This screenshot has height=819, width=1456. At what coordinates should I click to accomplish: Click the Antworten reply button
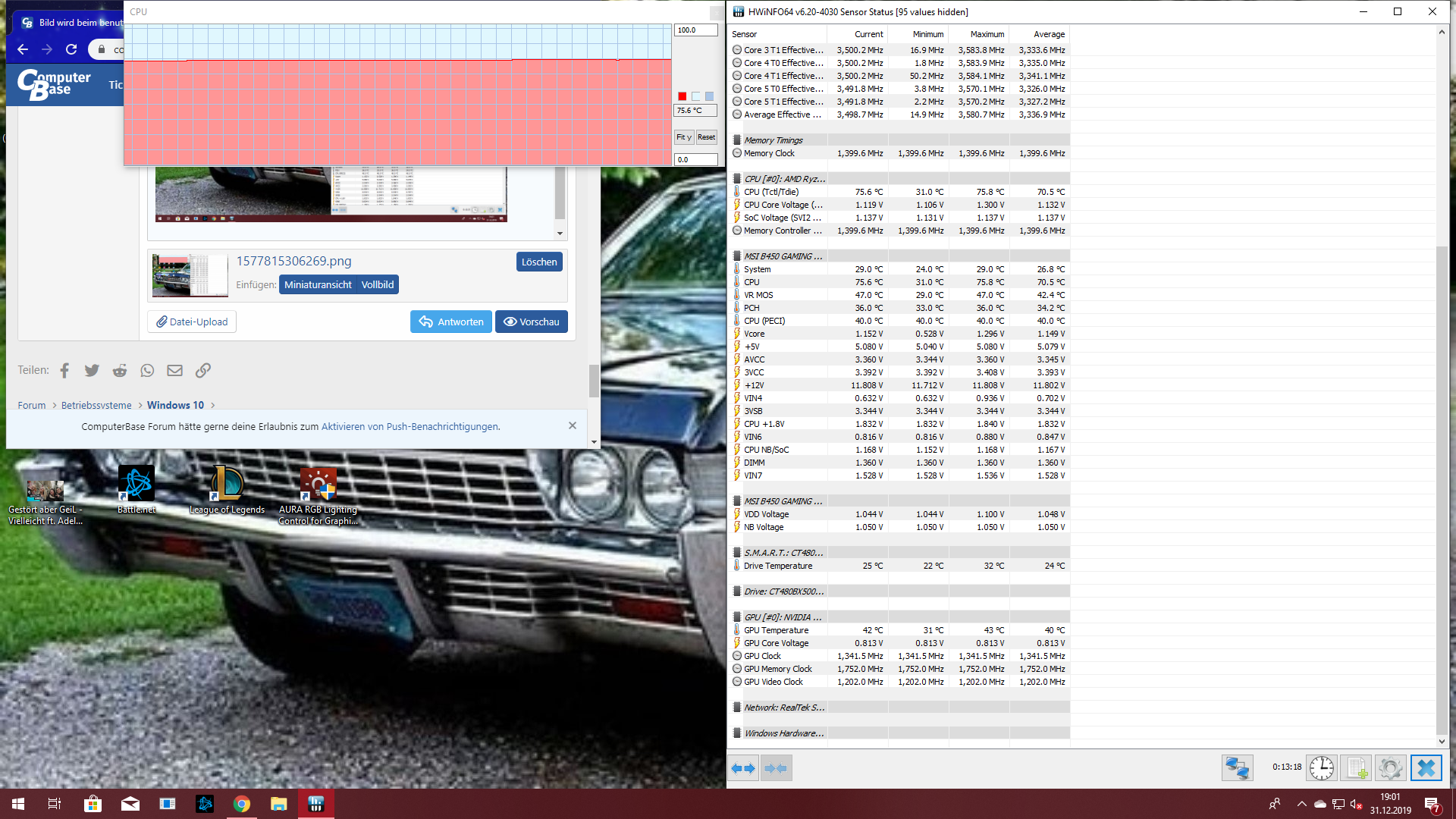coord(451,322)
